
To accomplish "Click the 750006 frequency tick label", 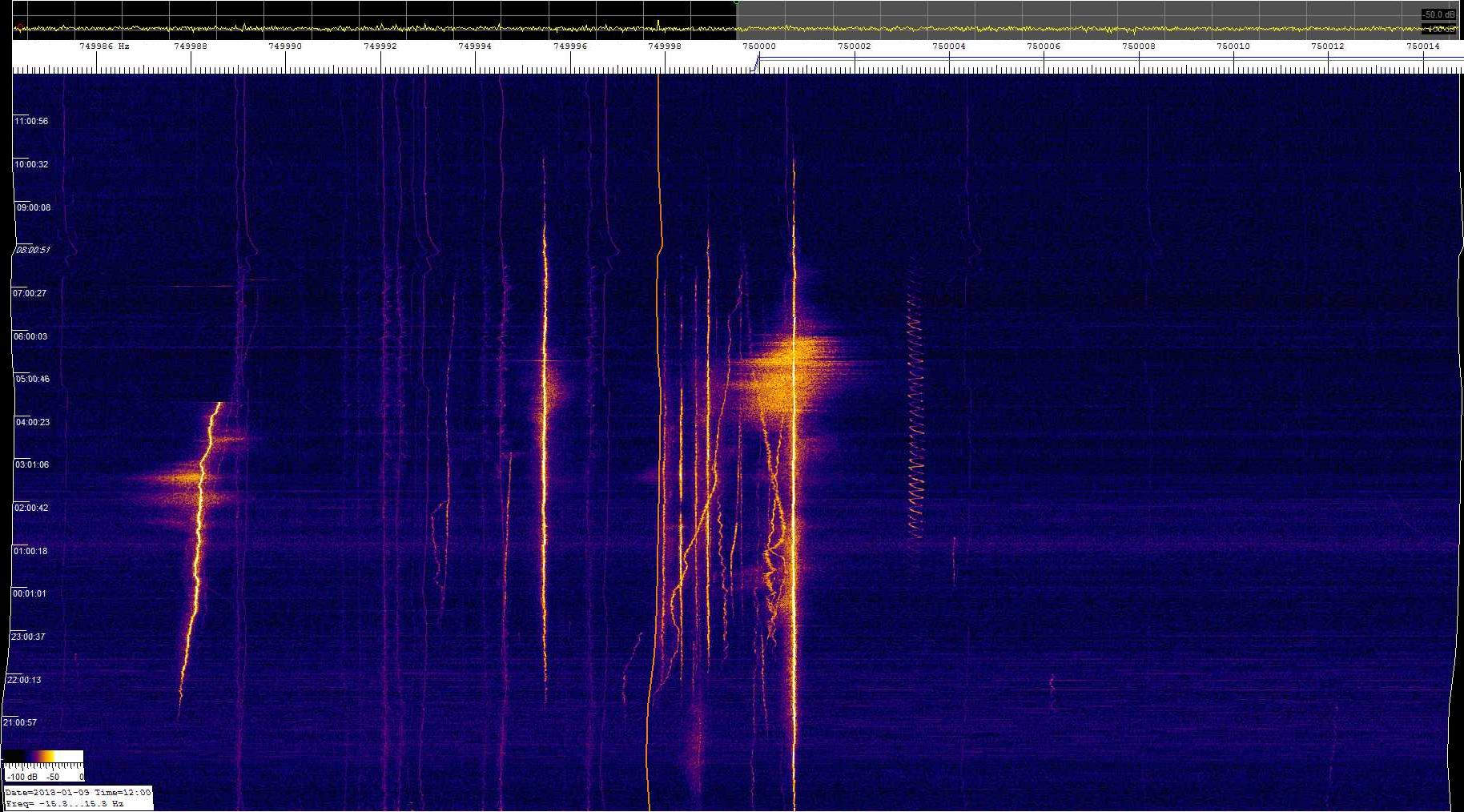I will (1044, 46).
